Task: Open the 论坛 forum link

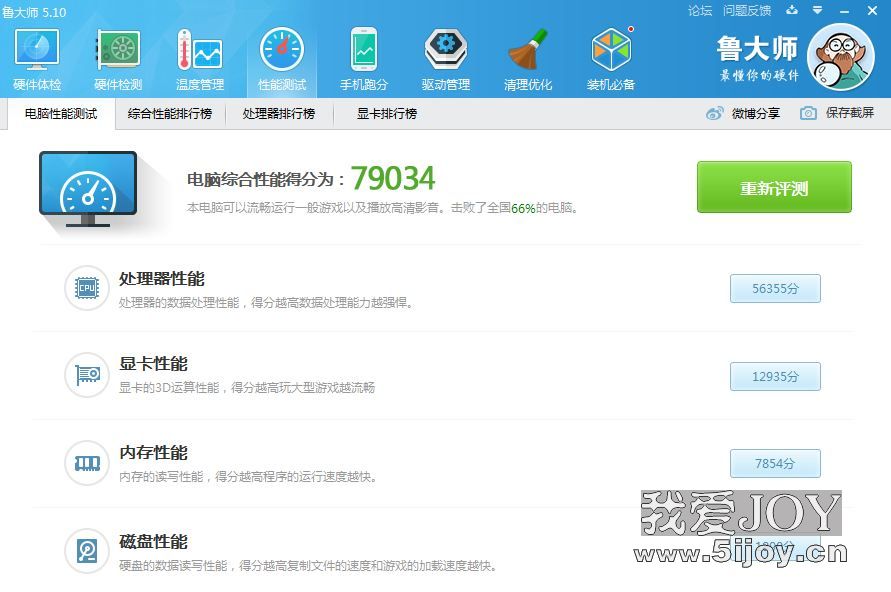Action: (x=700, y=10)
